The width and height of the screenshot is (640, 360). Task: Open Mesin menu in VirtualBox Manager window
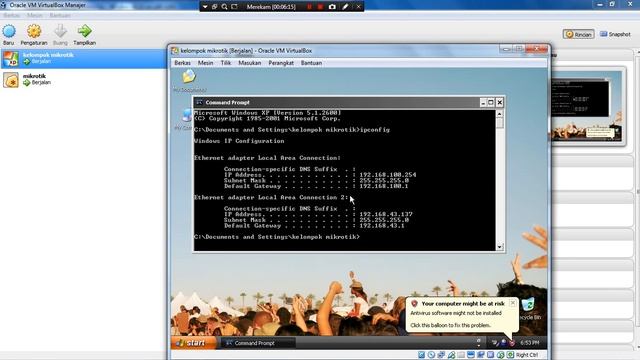coord(35,16)
